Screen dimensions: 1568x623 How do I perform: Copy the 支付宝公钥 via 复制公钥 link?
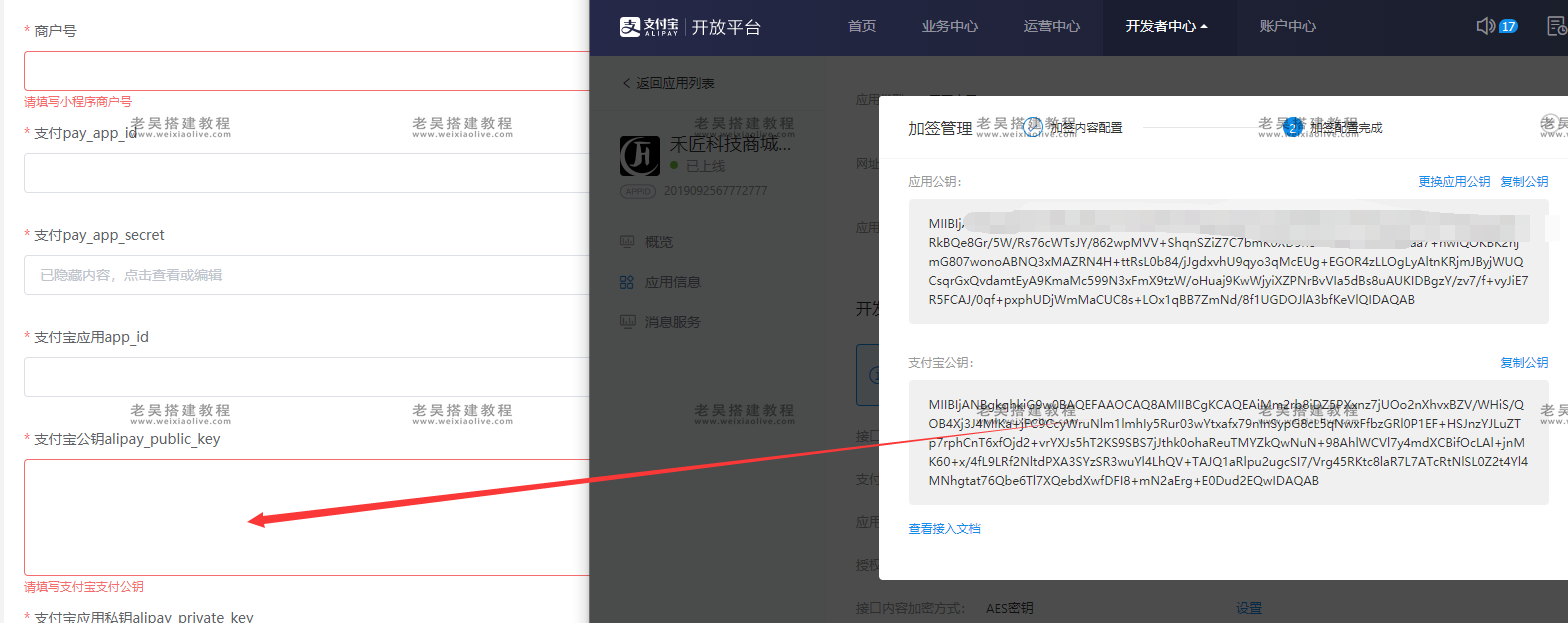pos(1523,363)
